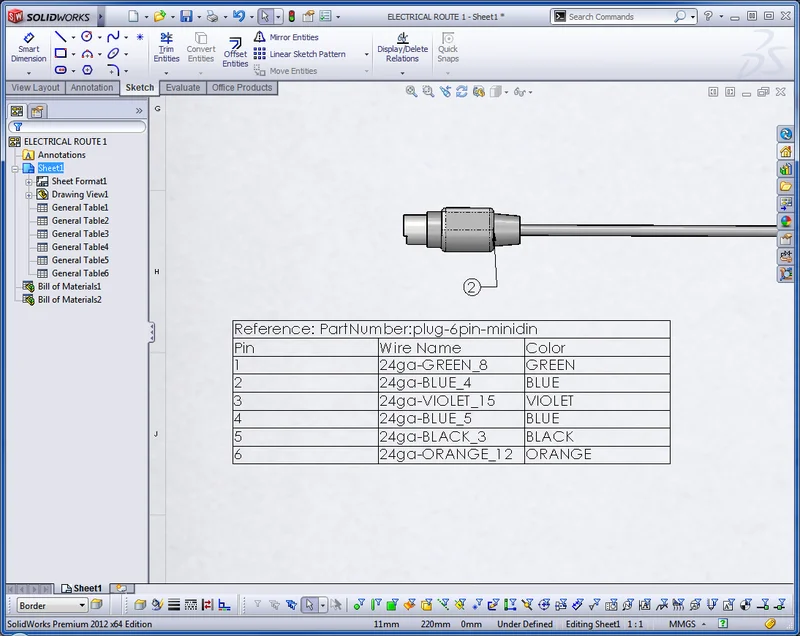
Task: Expand the Sheet Format1 node
Action: 29,181
